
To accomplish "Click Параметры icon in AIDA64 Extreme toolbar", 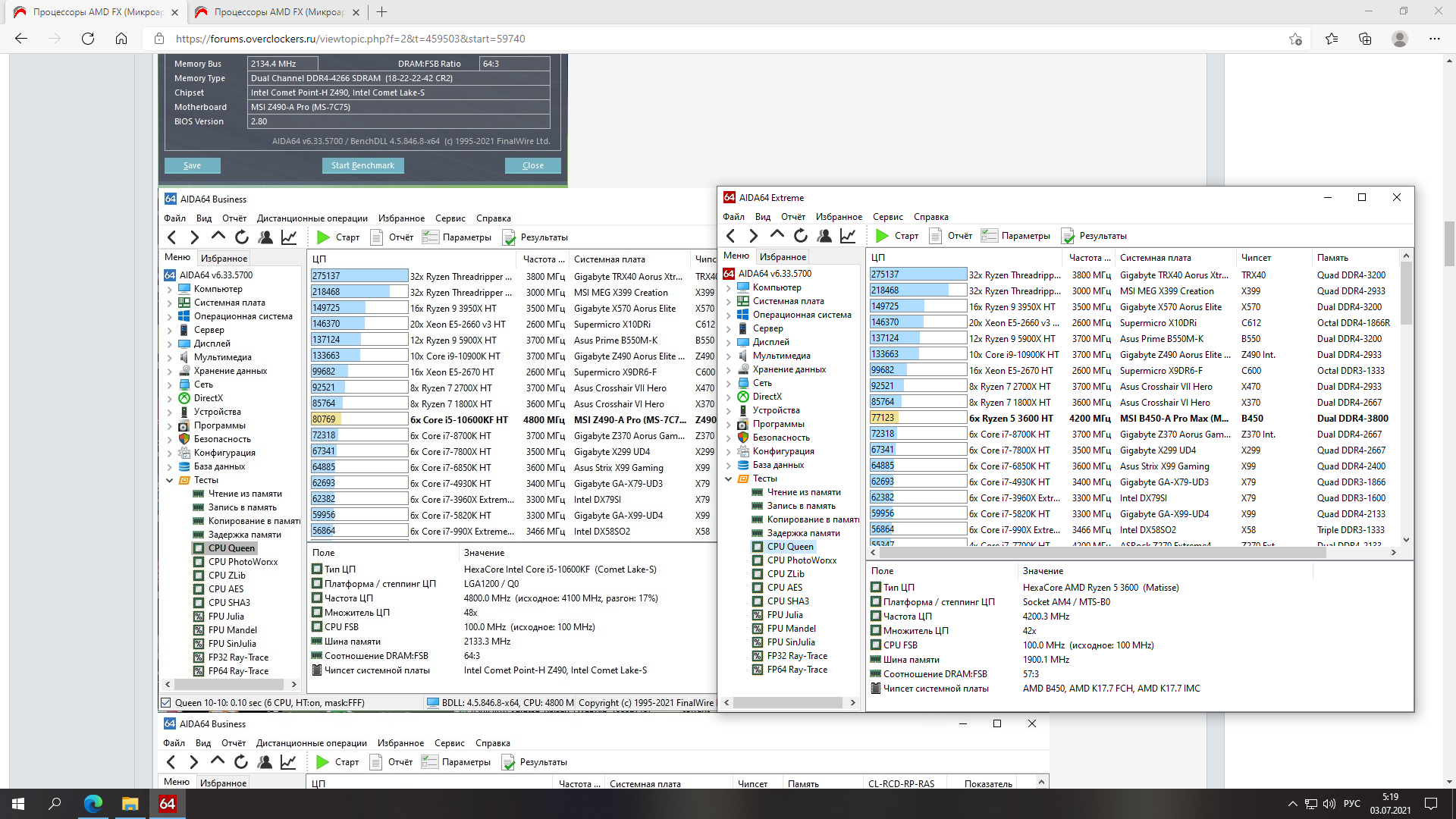I will [x=989, y=236].
